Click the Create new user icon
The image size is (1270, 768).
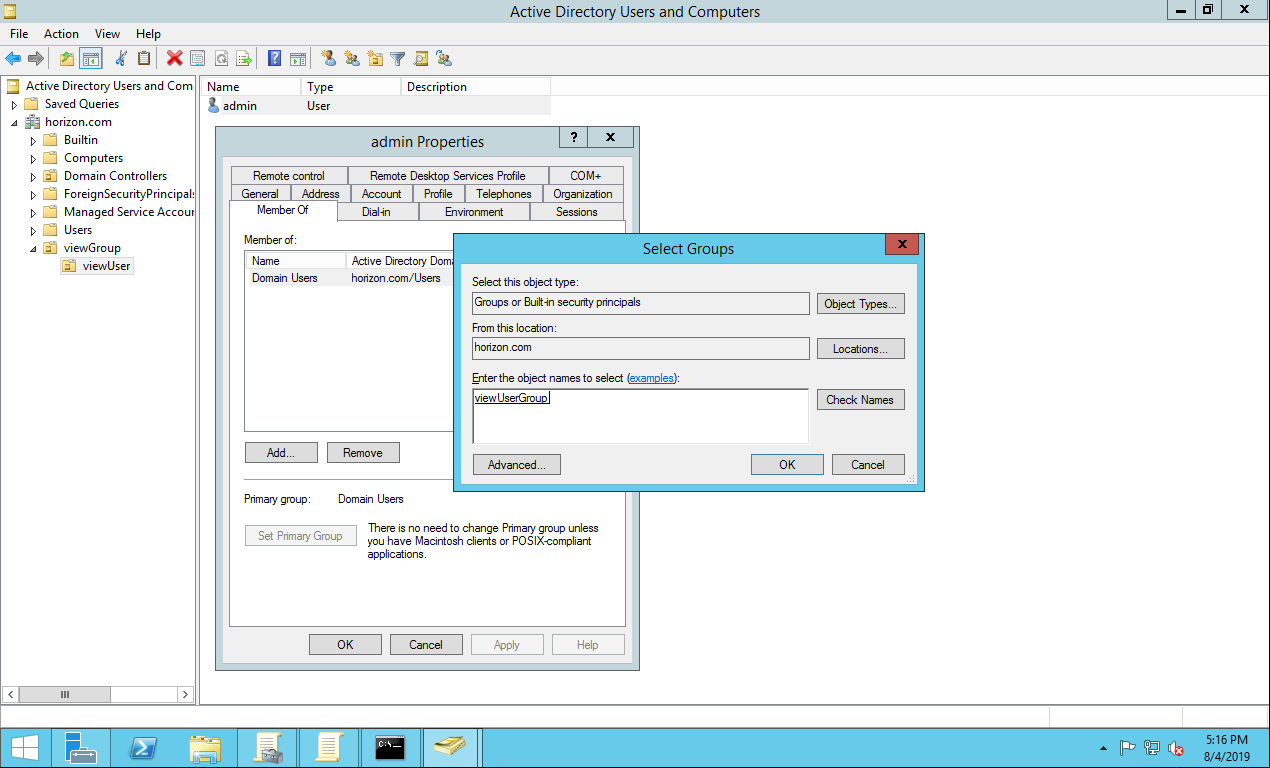tap(328, 59)
